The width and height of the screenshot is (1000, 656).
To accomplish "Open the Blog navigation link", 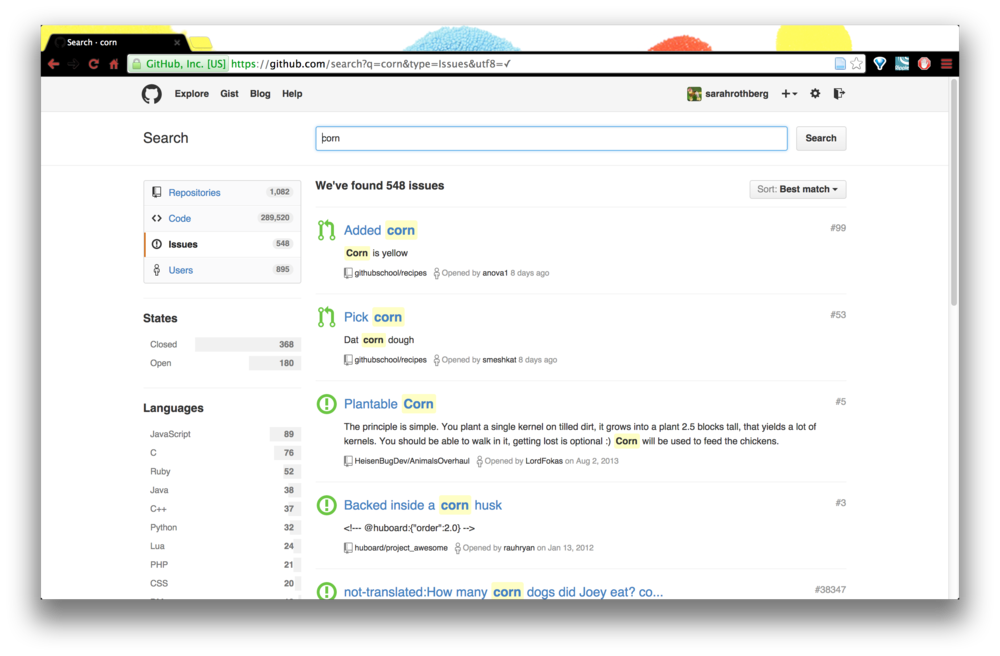I will tap(260, 94).
